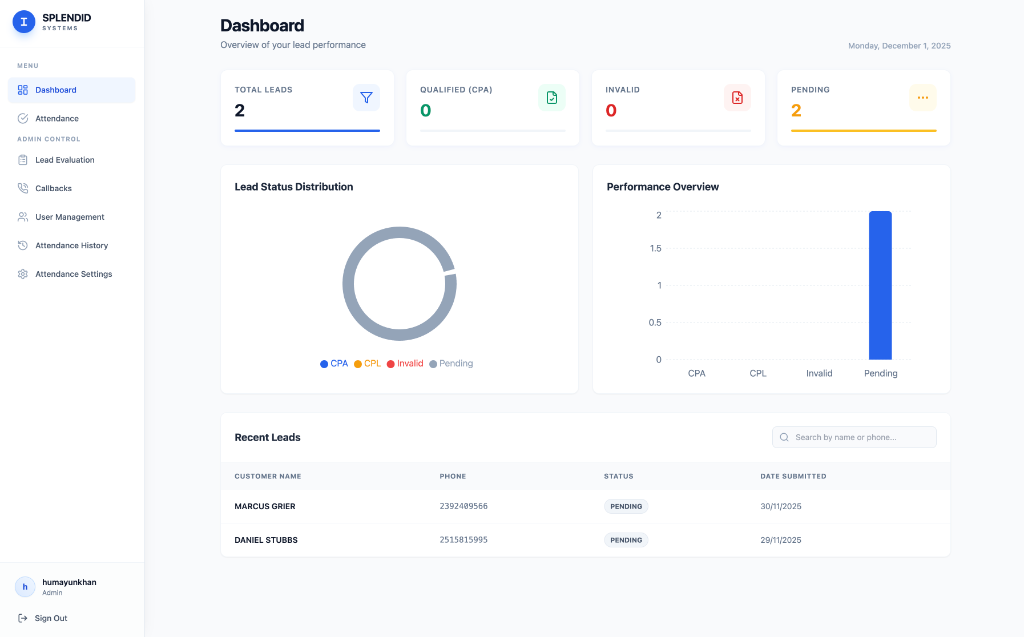
Task: Go to User Management page
Action: coord(70,217)
